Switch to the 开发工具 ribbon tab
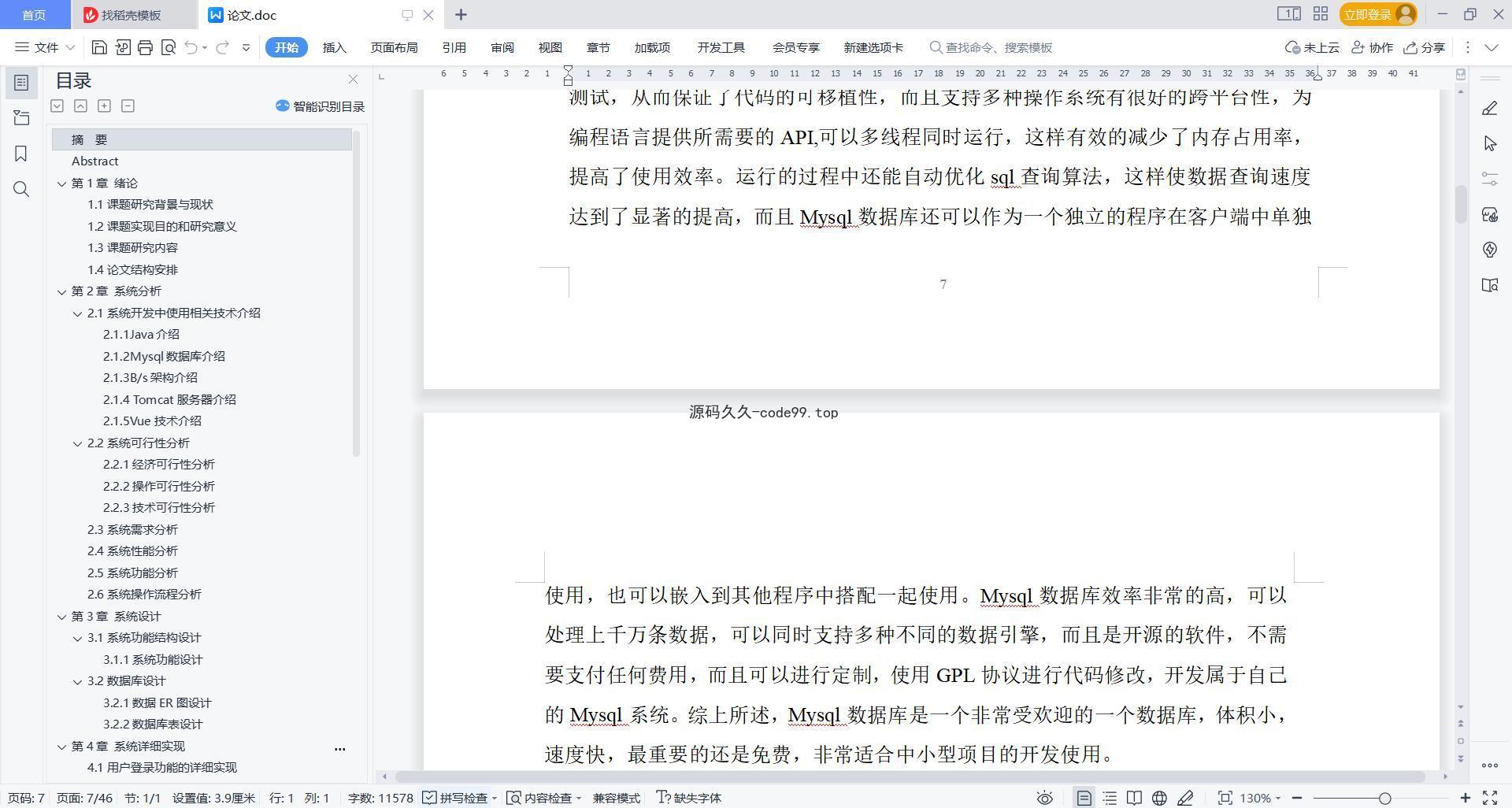This screenshot has height=808, width=1512. pos(721,47)
